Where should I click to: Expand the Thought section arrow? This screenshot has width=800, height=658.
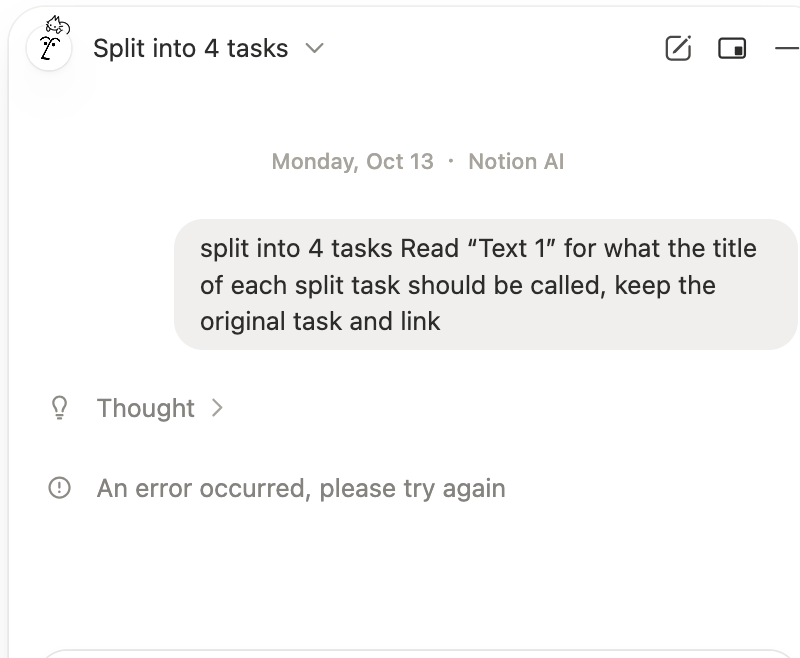click(x=217, y=408)
